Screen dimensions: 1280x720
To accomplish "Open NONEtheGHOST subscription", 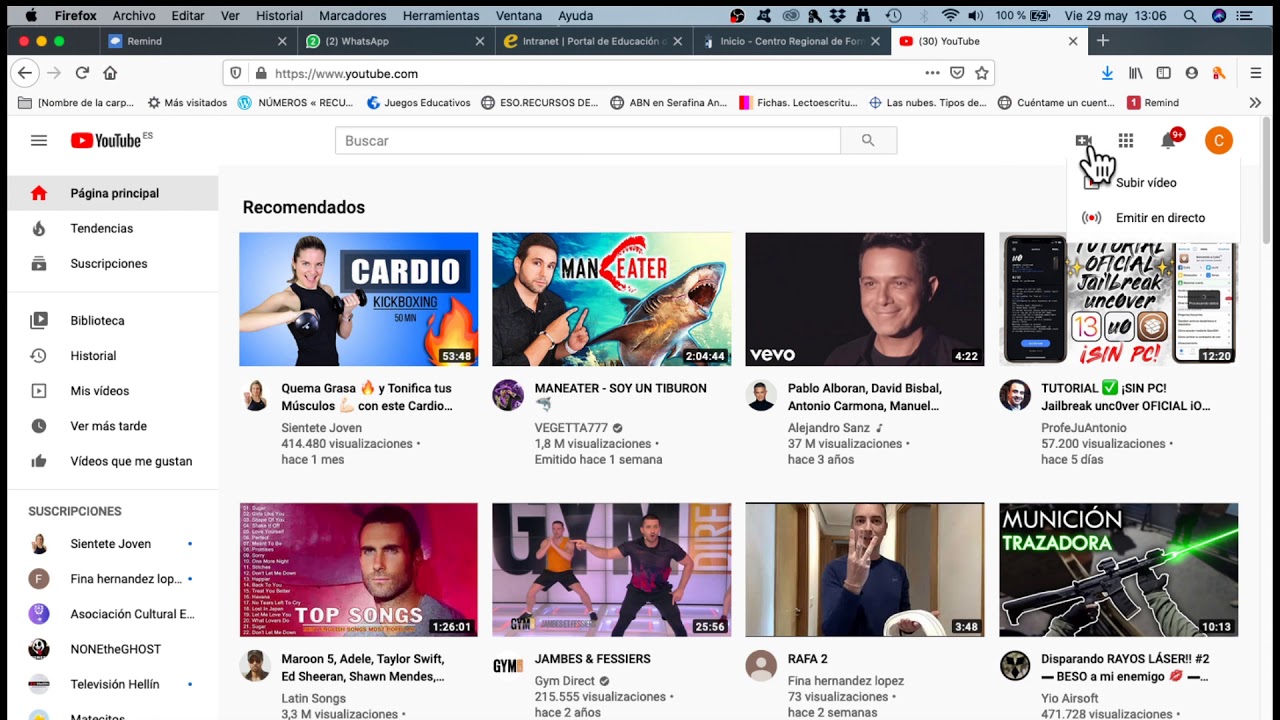I will (112, 649).
